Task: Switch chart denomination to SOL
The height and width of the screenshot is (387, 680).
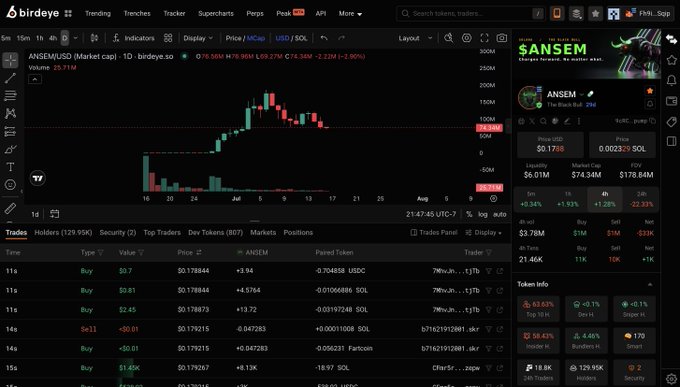Action: [x=301, y=38]
